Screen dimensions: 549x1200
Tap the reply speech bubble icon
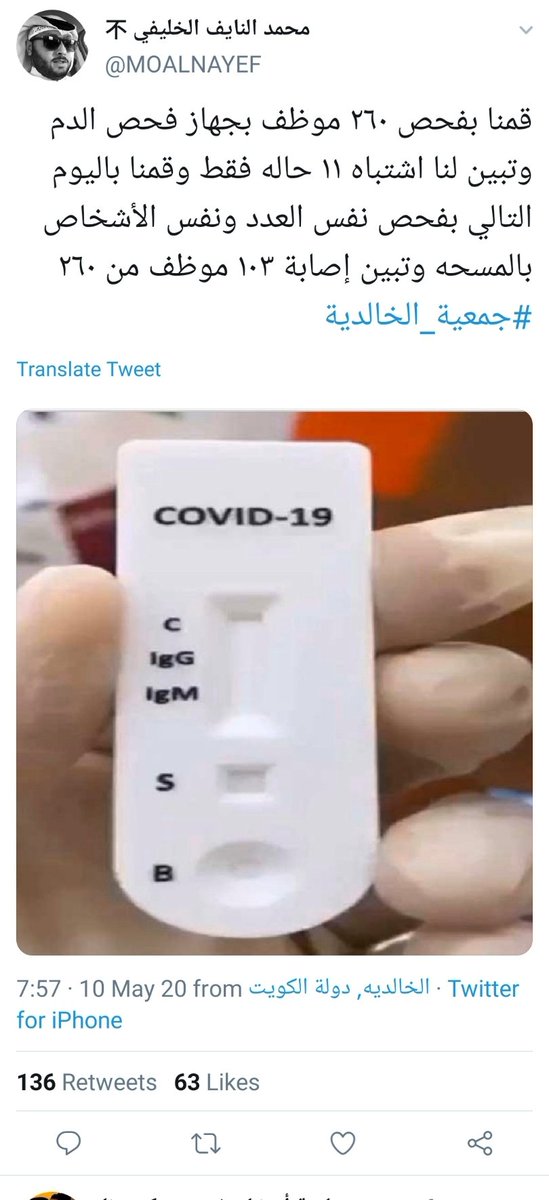(x=68, y=1141)
